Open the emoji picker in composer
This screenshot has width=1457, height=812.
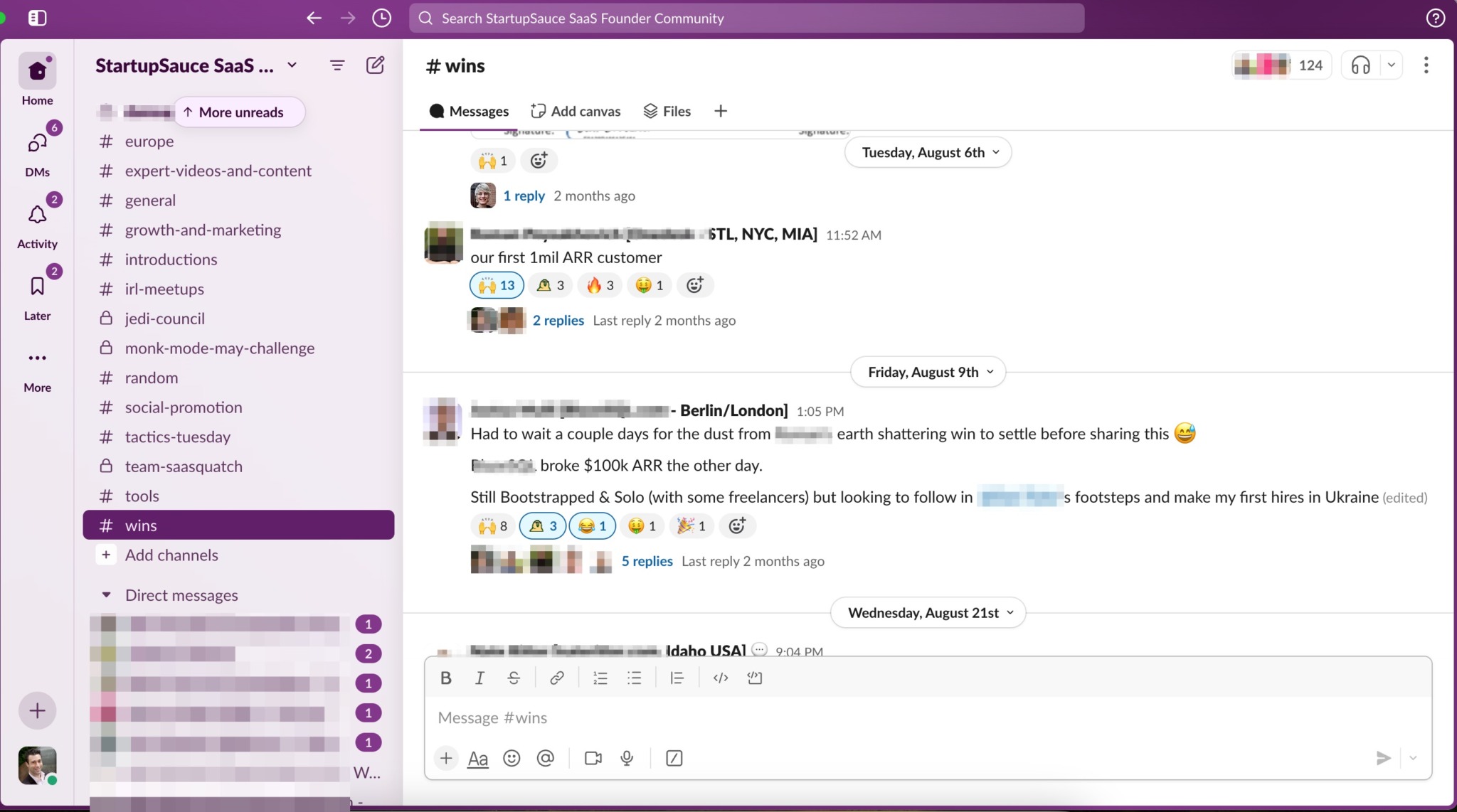[512, 758]
